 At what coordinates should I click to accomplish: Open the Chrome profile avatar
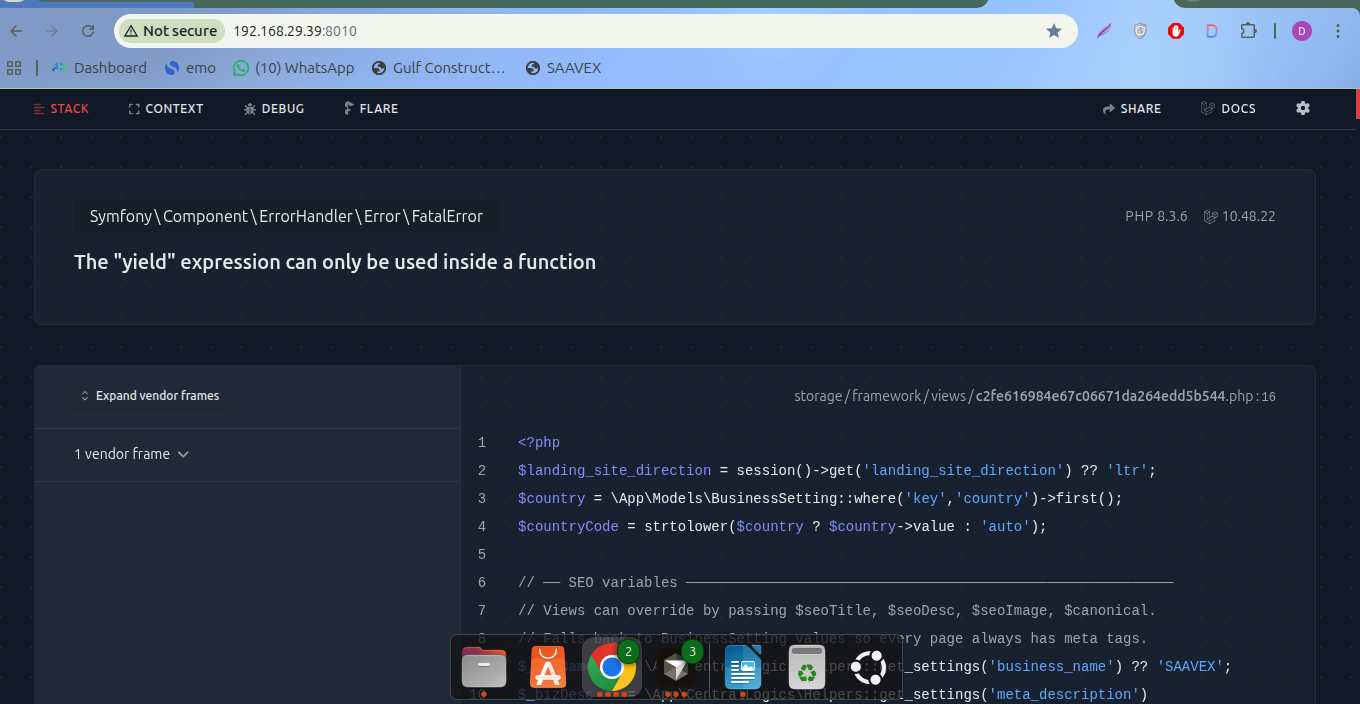pyautogui.click(x=1301, y=31)
